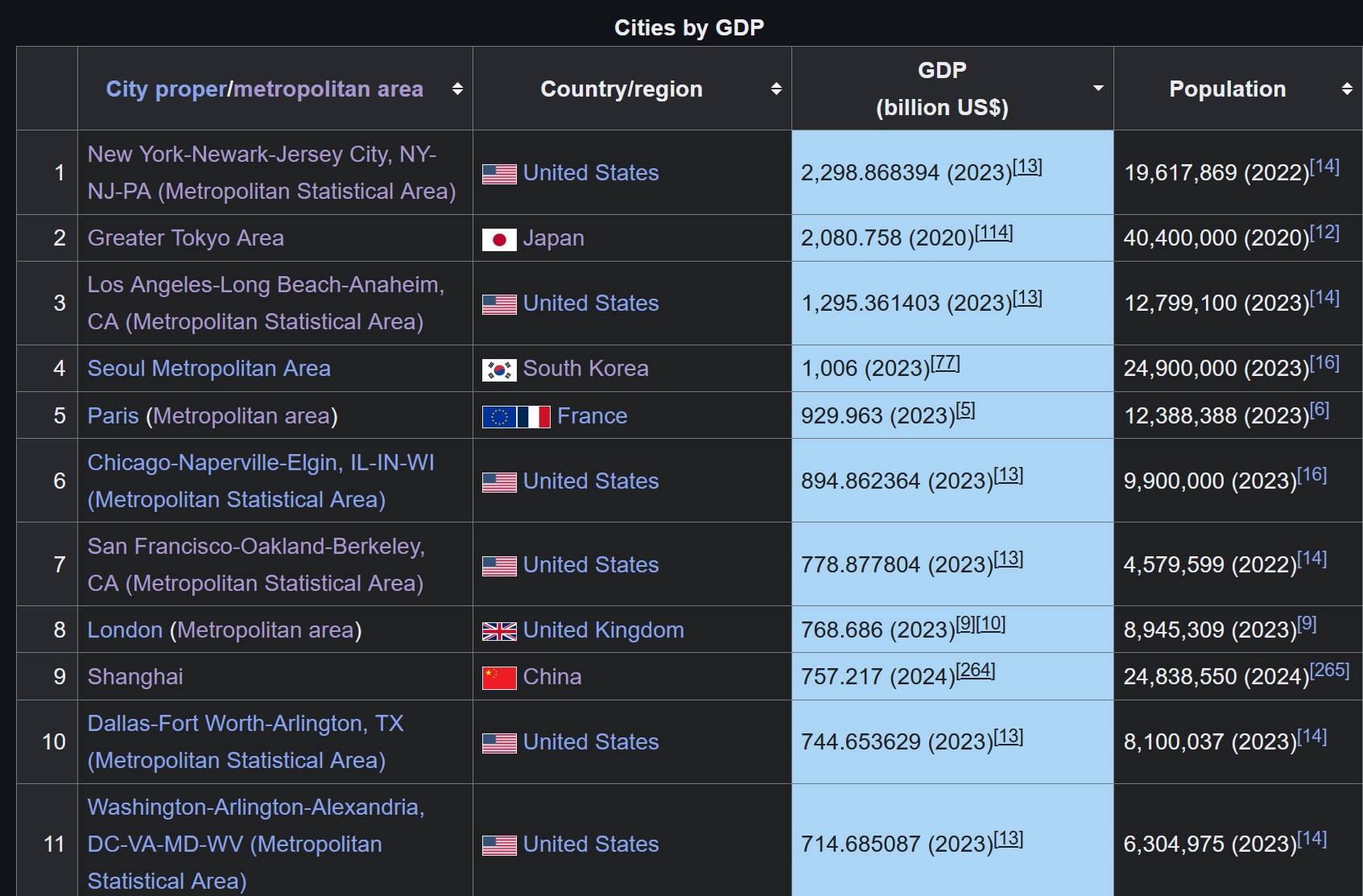Click the European Union flag icon
Viewport: 1363px width, 896px height.
499,416
